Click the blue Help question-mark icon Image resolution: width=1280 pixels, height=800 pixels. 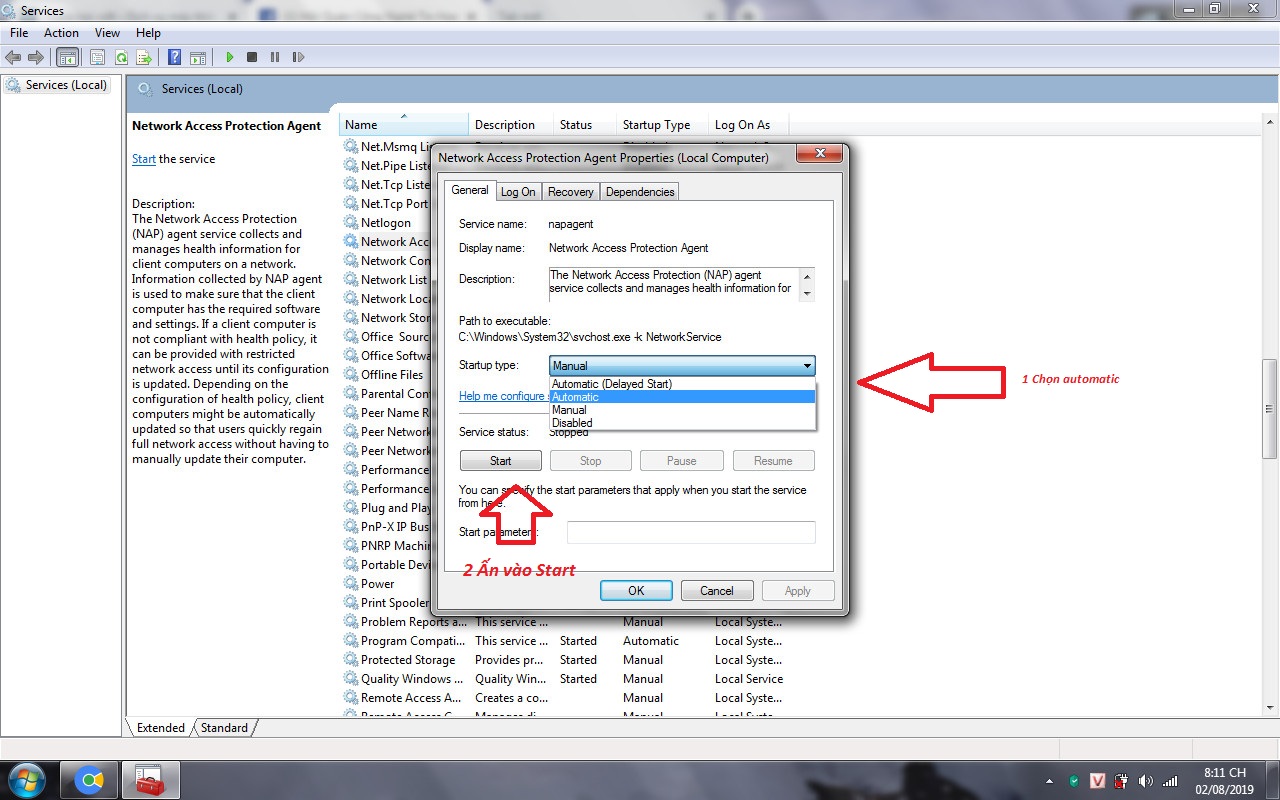tap(175, 57)
